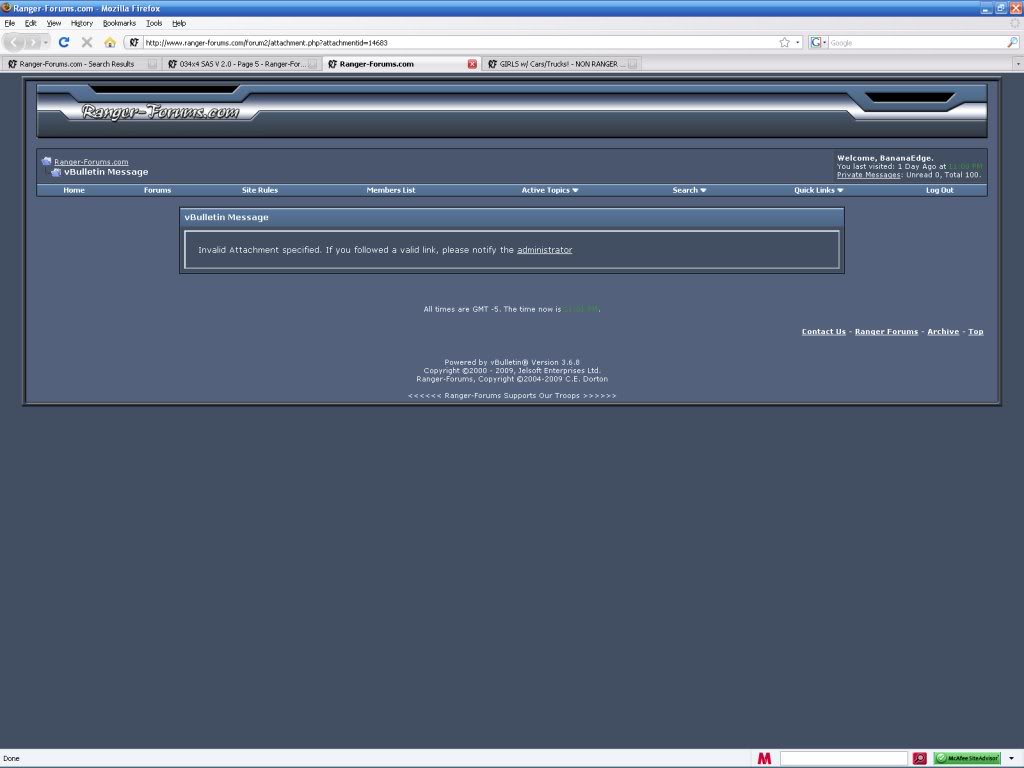Go to the browser Home icon
The height and width of the screenshot is (768, 1024).
tap(110, 42)
